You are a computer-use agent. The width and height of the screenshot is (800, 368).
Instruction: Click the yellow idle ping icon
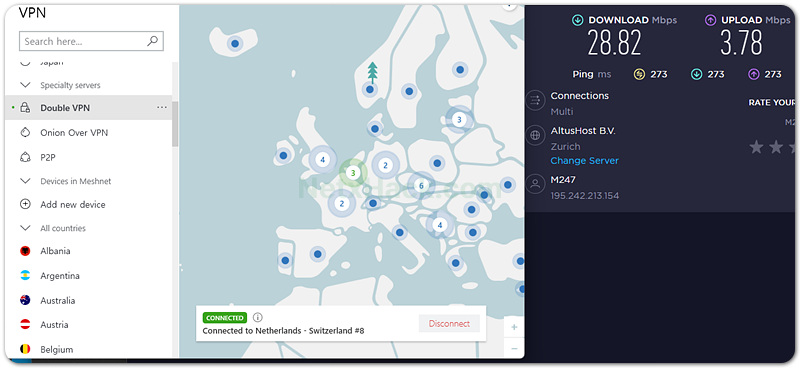tap(639, 75)
